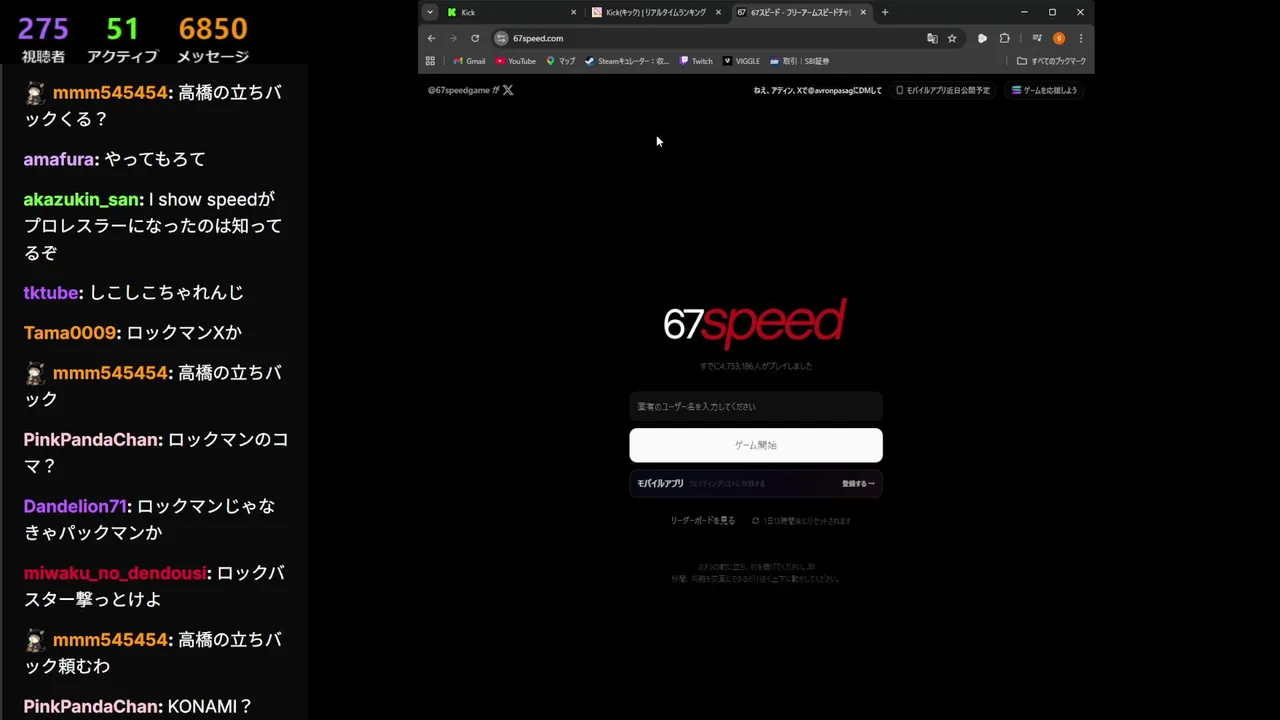Open the extensions puzzle icon

pyautogui.click(x=1005, y=38)
